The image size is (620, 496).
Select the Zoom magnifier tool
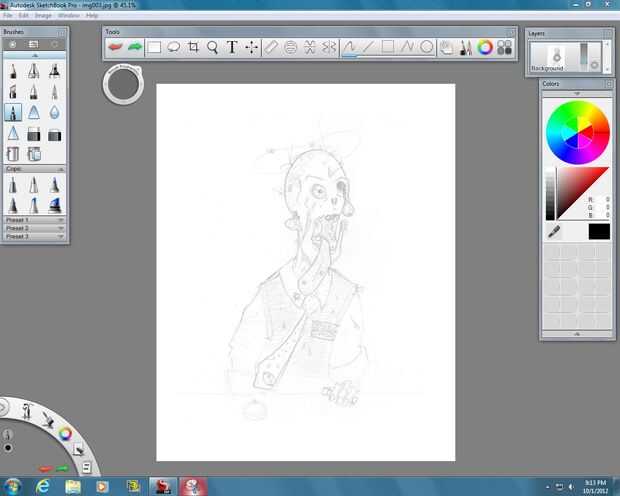(x=213, y=47)
